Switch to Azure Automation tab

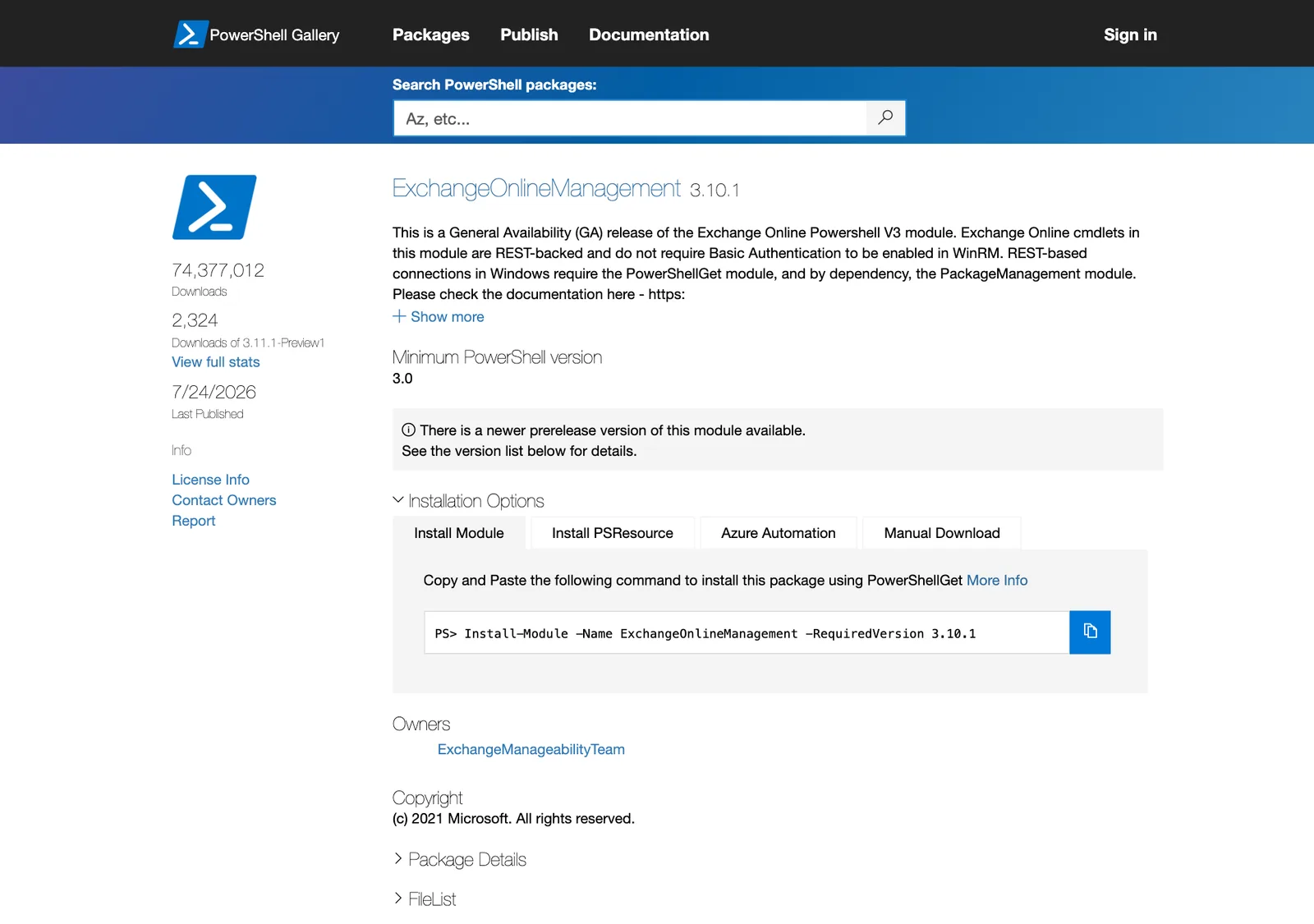click(x=779, y=533)
